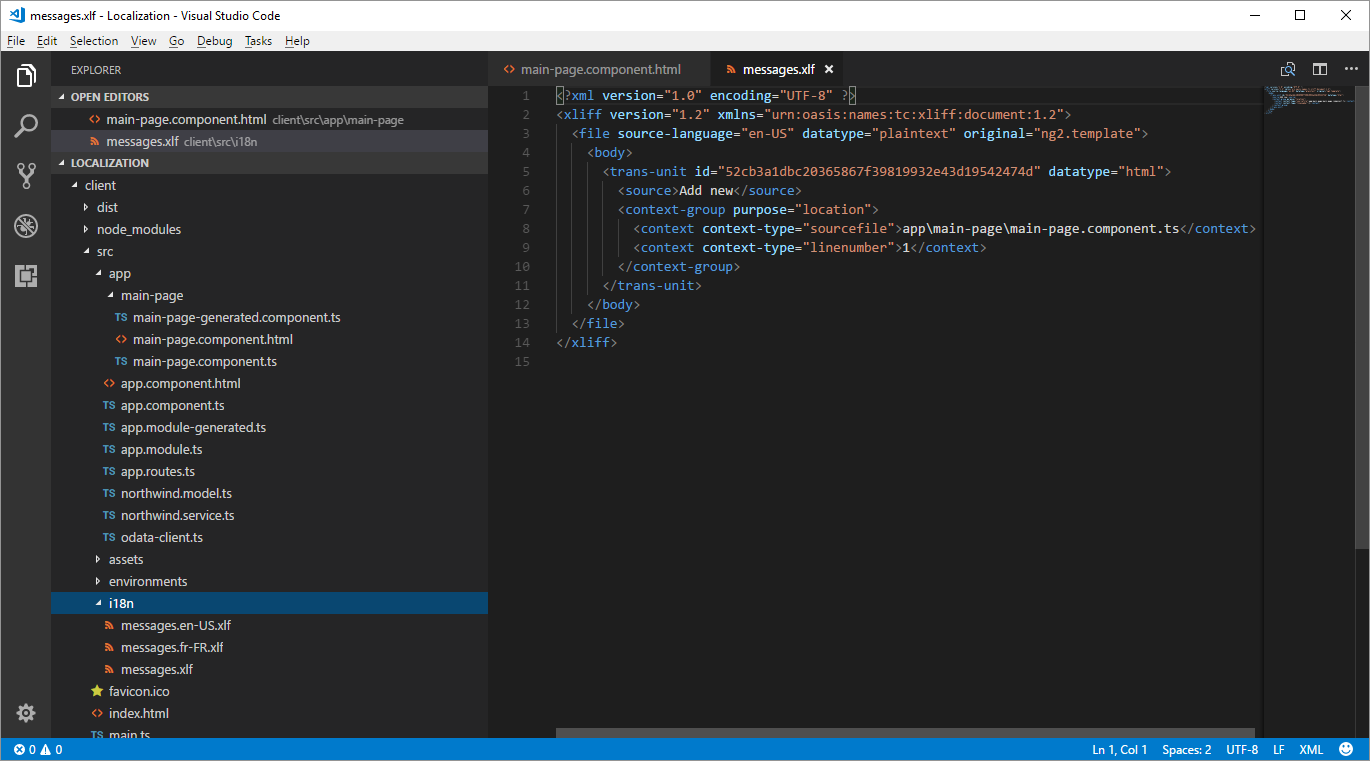Place cursor on line 6 source text

point(707,191)
